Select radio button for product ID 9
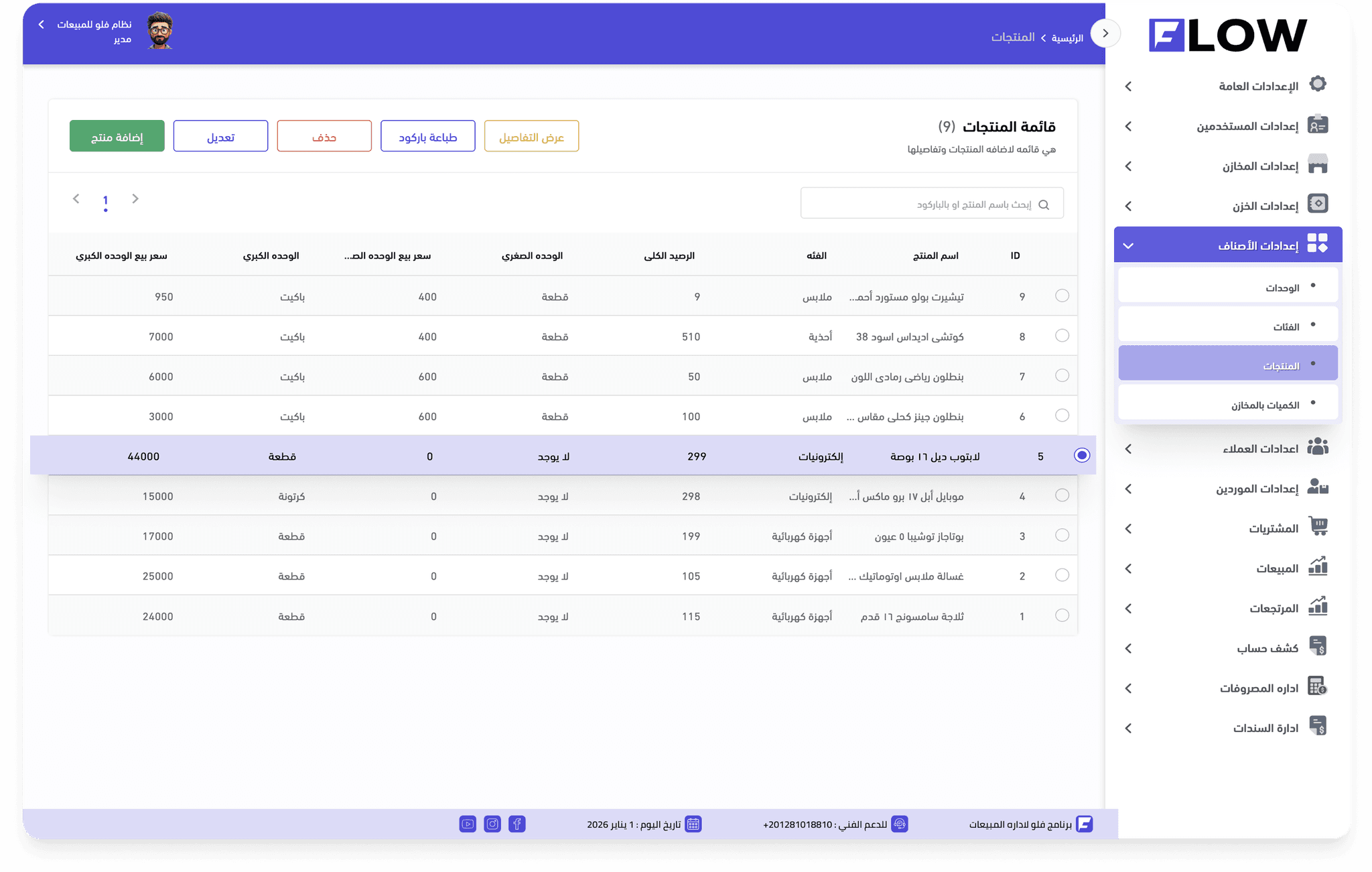This screenshot has width=1372, height=872. point(1062,296)
